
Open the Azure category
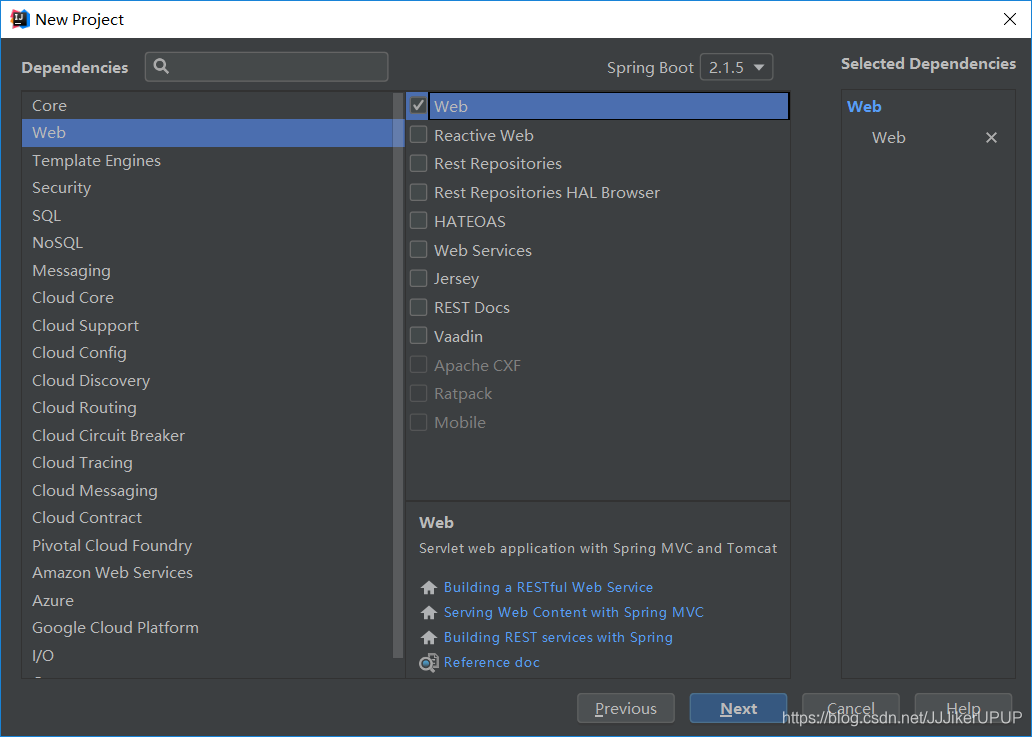[207, 600]
